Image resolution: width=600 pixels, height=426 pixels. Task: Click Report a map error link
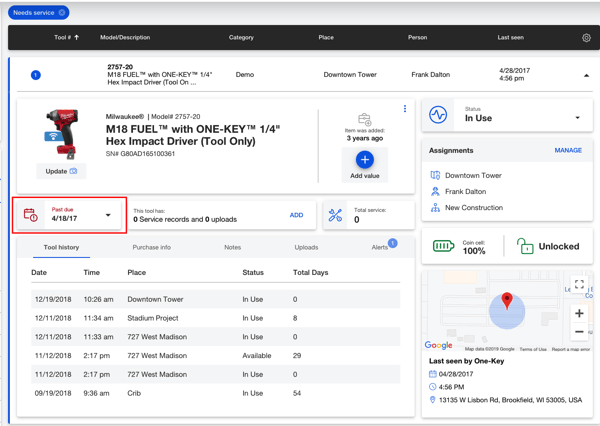coord(571,349)
